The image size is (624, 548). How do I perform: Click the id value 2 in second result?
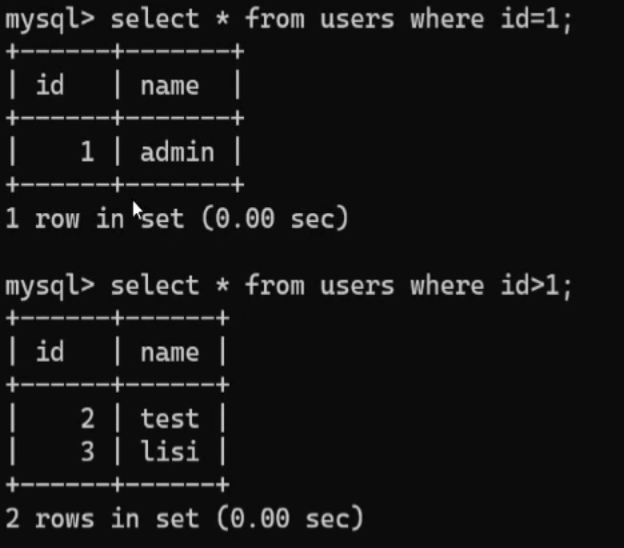coord(88,419)
